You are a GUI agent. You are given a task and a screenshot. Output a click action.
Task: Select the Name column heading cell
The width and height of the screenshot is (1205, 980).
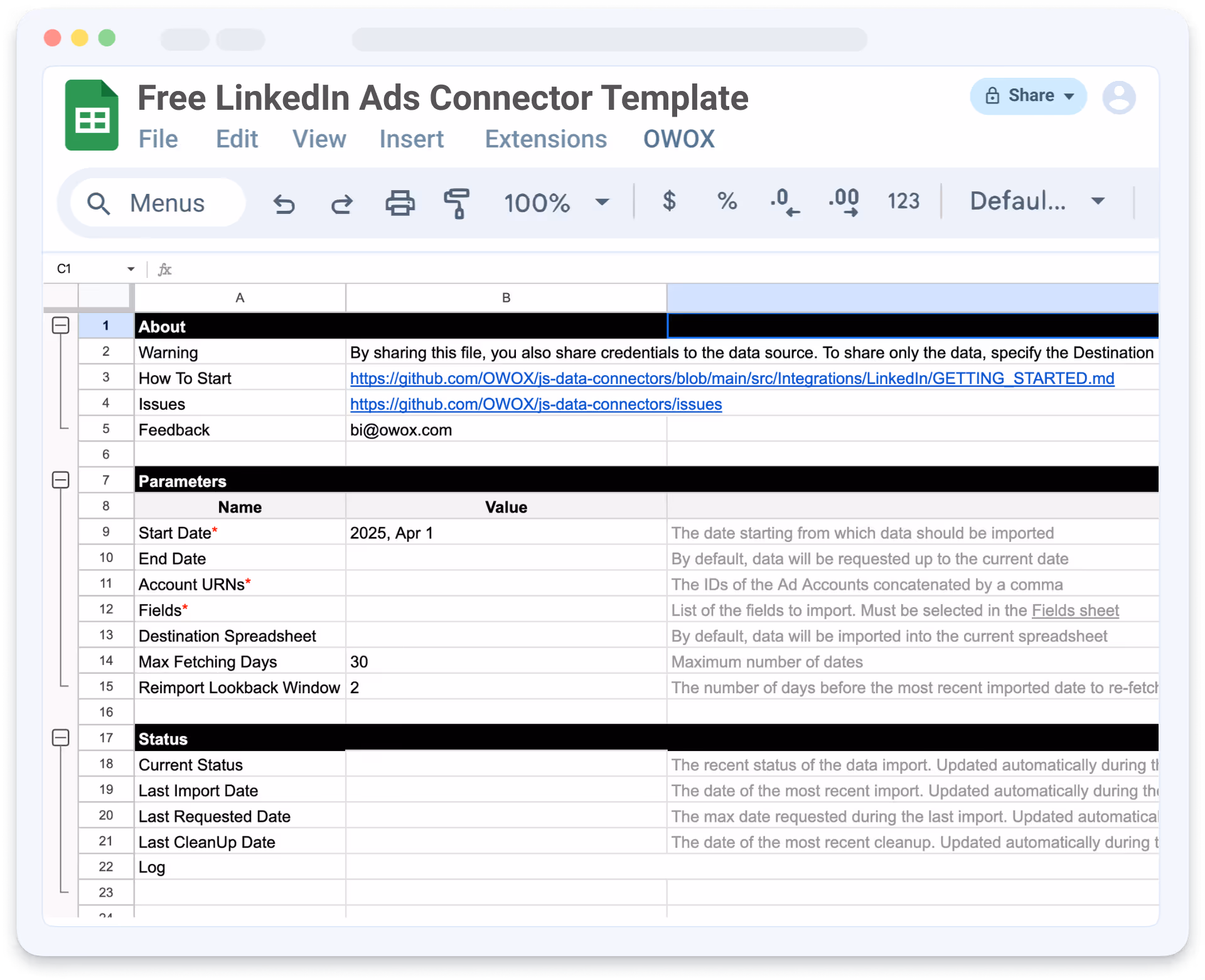(240, 507)
